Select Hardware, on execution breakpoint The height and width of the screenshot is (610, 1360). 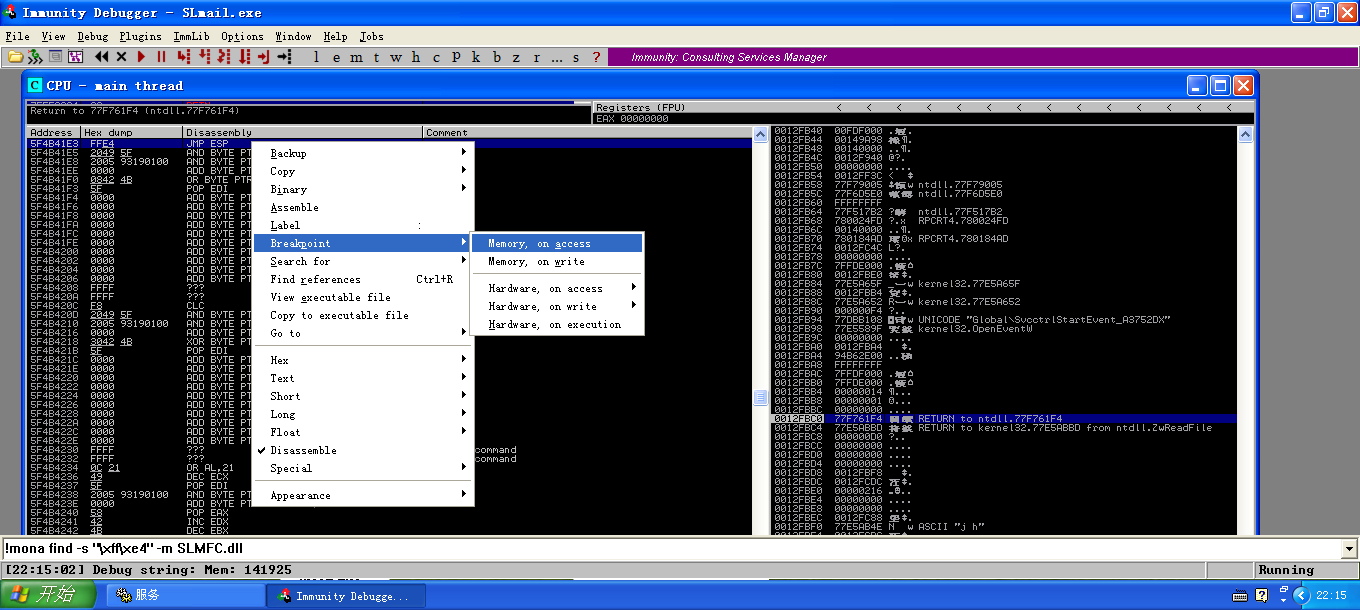(x=557, y=324)
